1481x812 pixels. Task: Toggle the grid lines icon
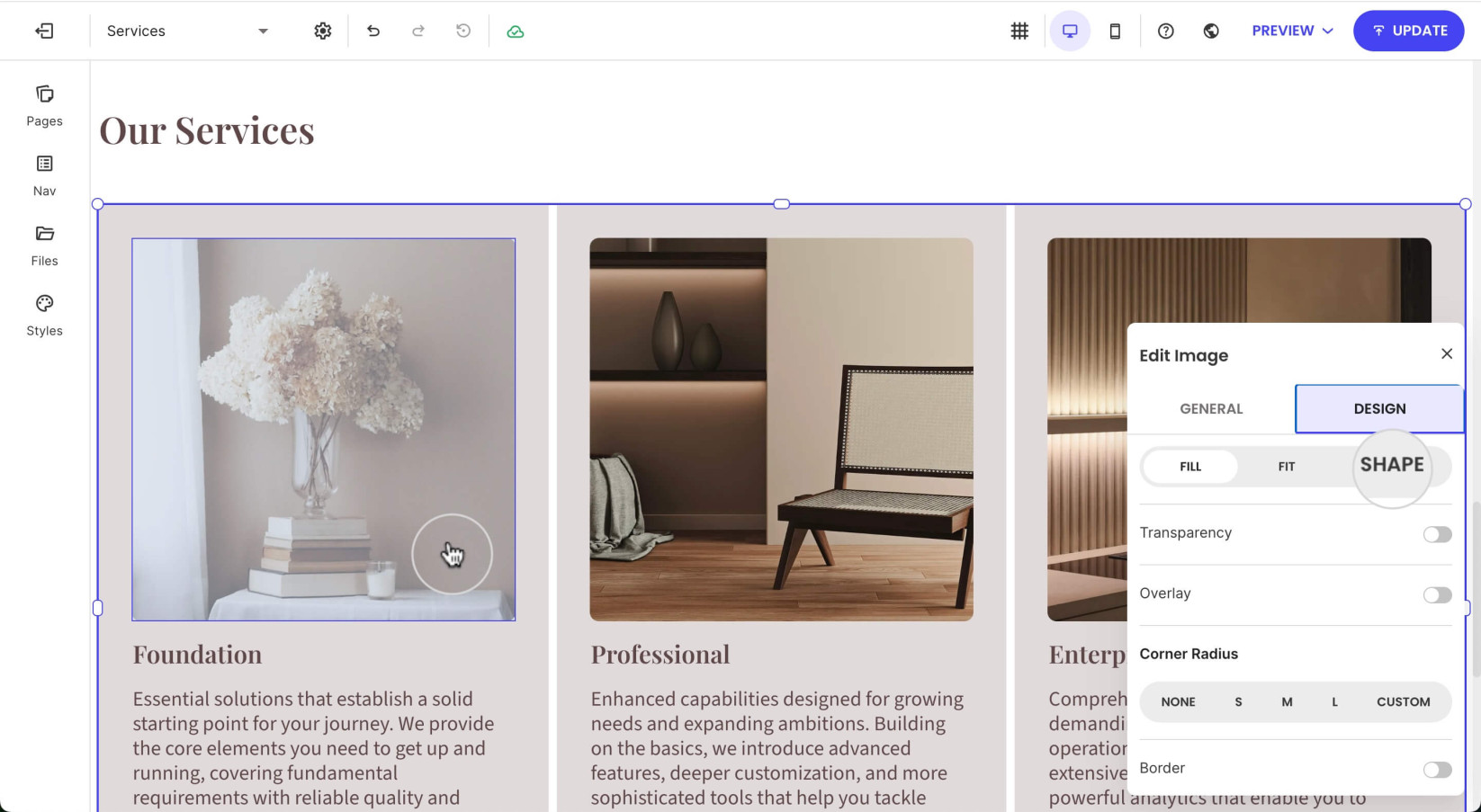pos(1019,31)
